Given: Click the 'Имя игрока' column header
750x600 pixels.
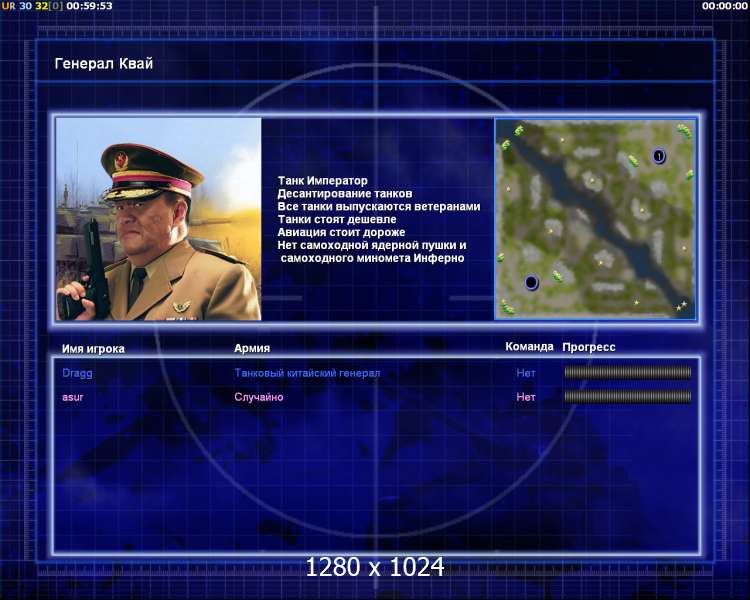Looking at the screenshot, I should coord(93,349).
